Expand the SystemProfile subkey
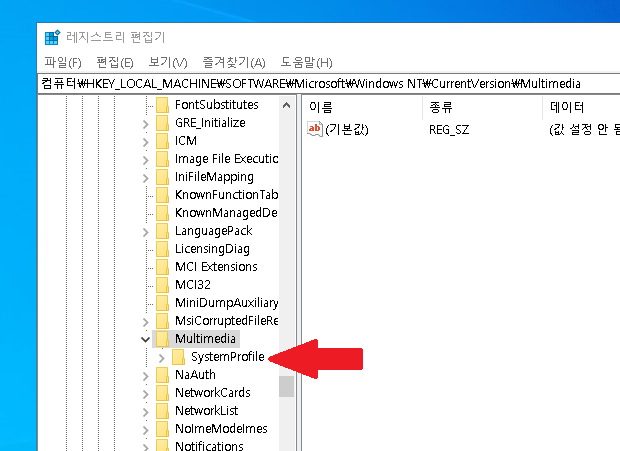 (x=161, y=358)
